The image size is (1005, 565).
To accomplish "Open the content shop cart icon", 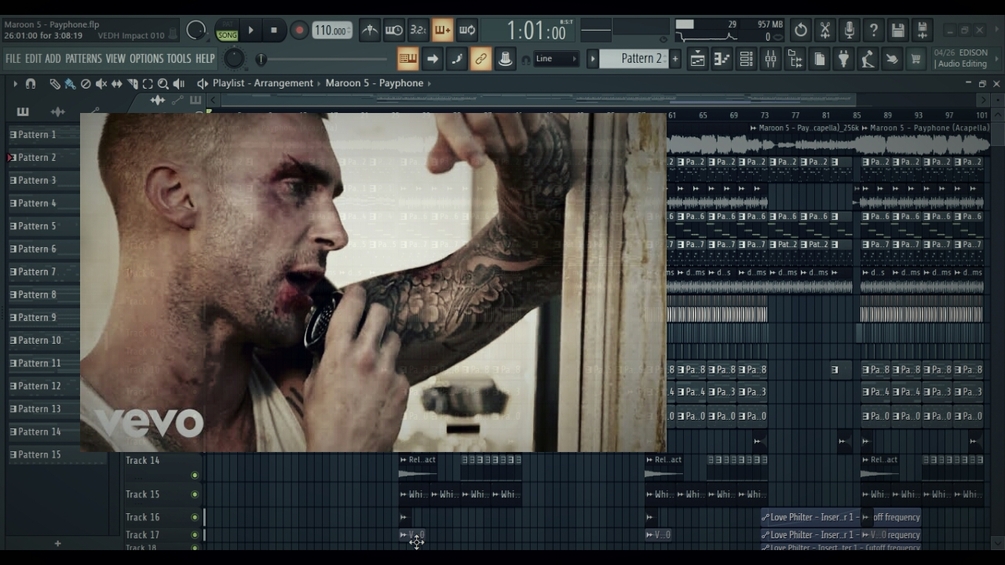I will click(916, 59).
